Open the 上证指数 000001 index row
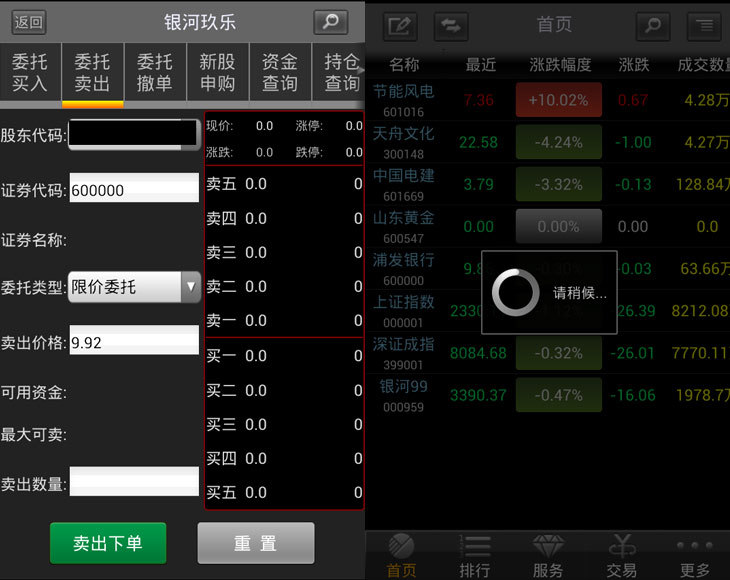This screenshot has height=580, width=730. [548, 311]
